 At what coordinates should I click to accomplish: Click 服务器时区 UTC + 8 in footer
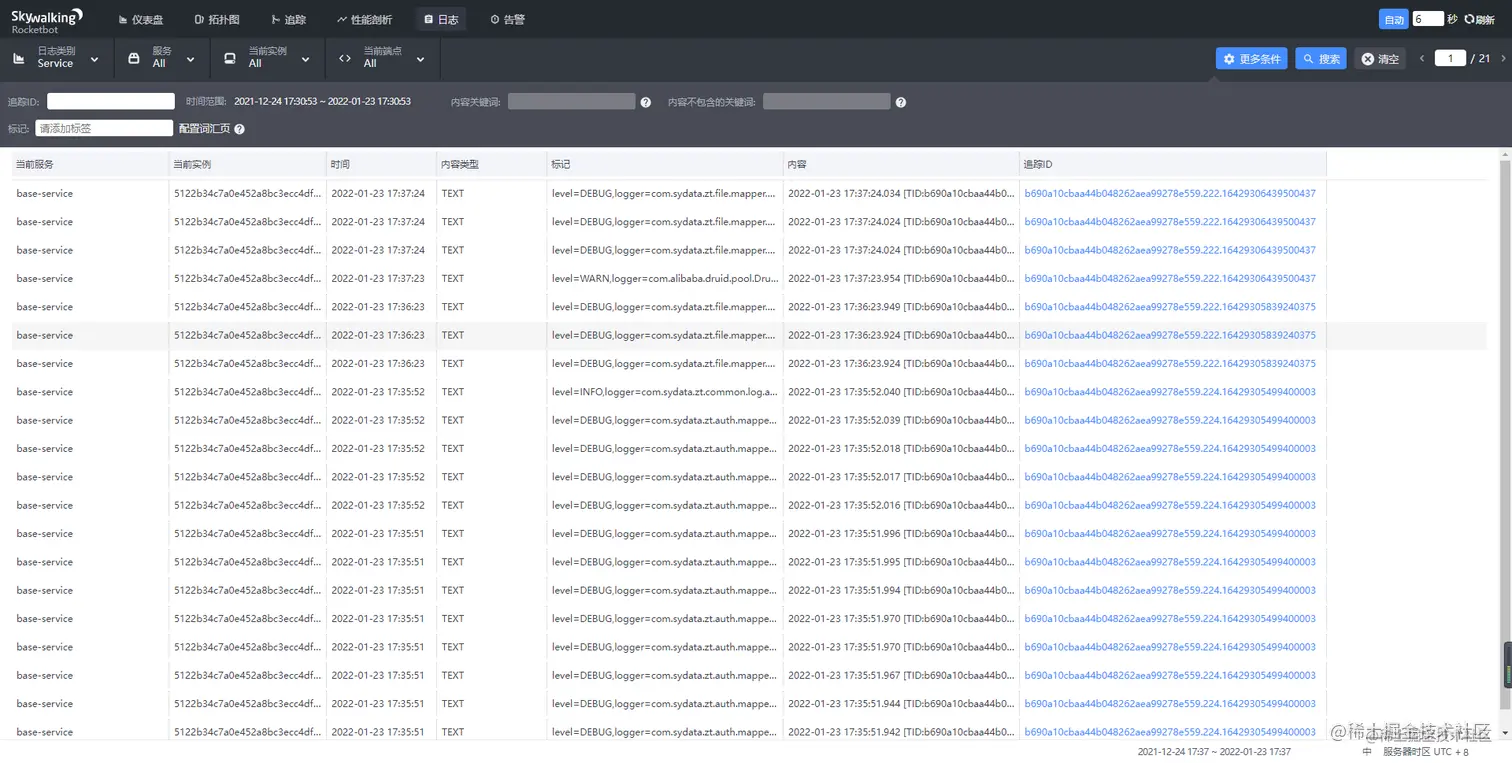(x=1426, y=752)
